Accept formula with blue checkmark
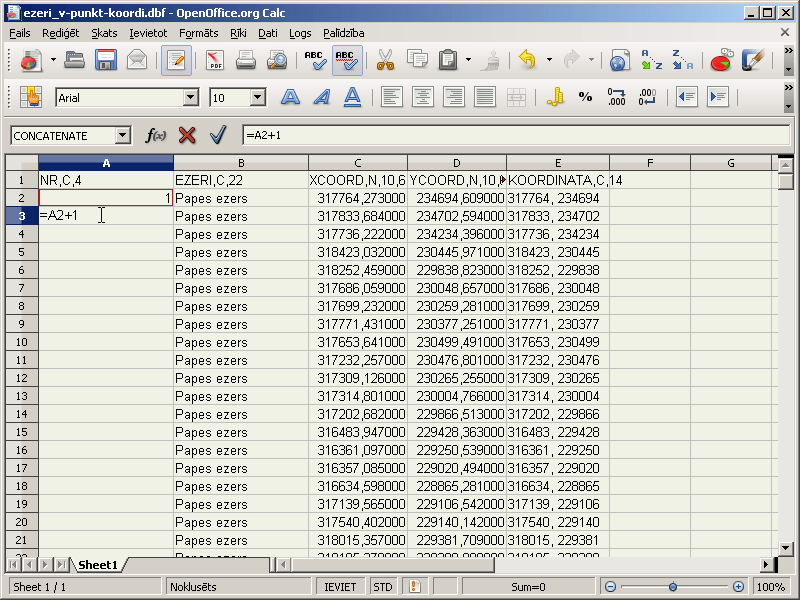800x600 pixels. 218,136
